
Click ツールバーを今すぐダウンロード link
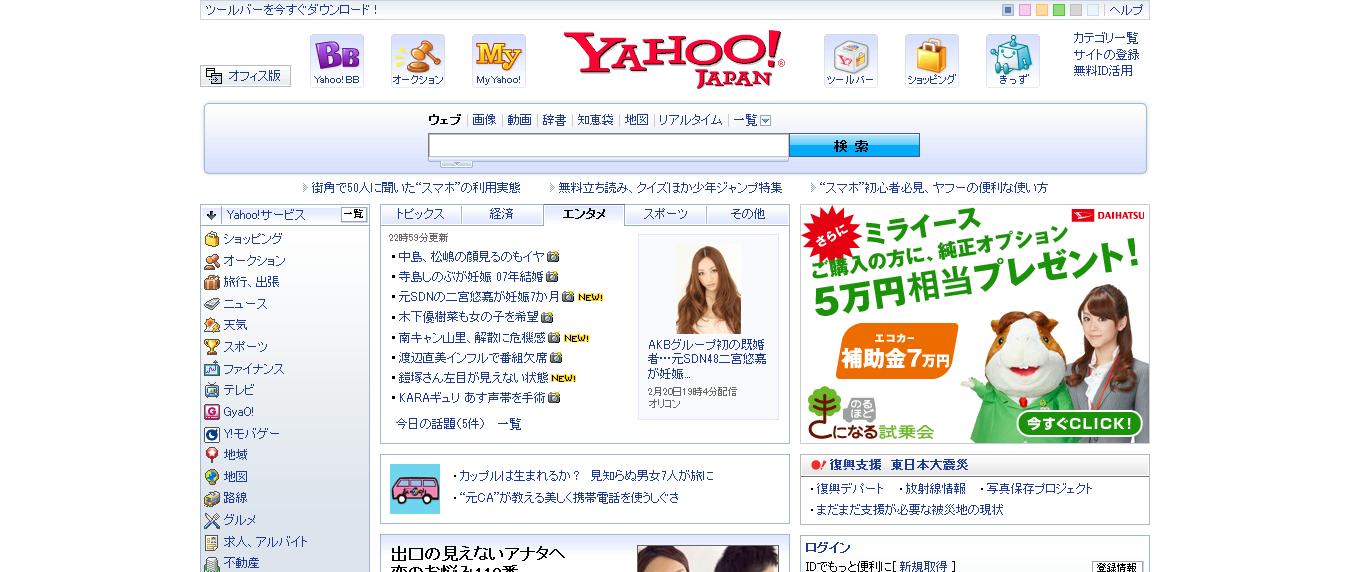(x=292, y=10)
